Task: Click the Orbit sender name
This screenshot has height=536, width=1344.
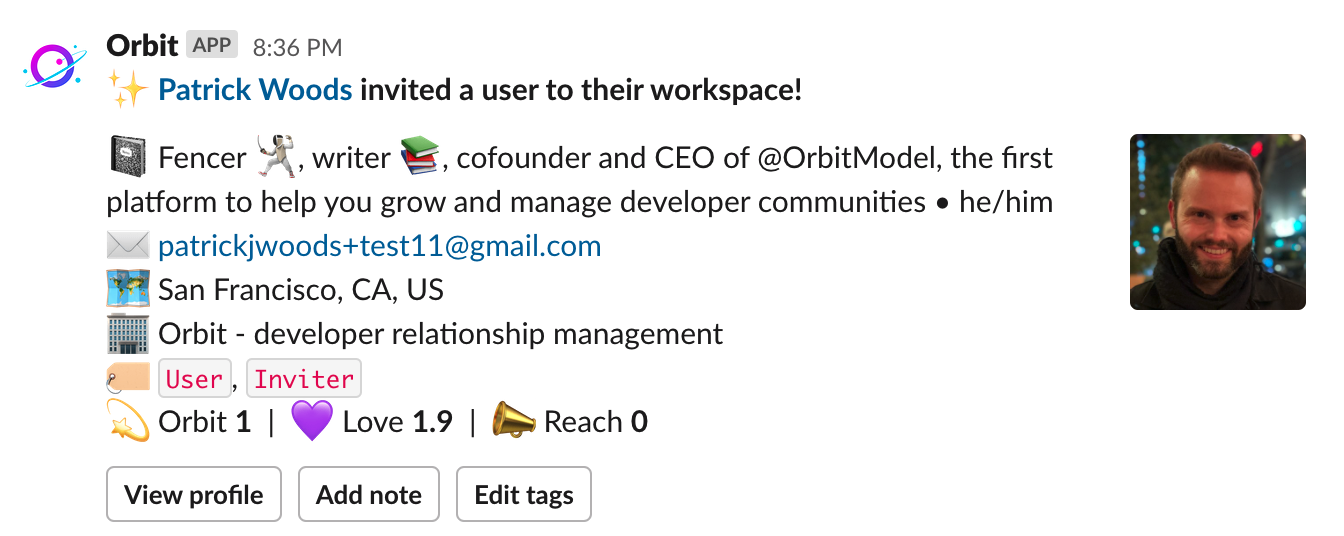Action: [x=142, y=45]
